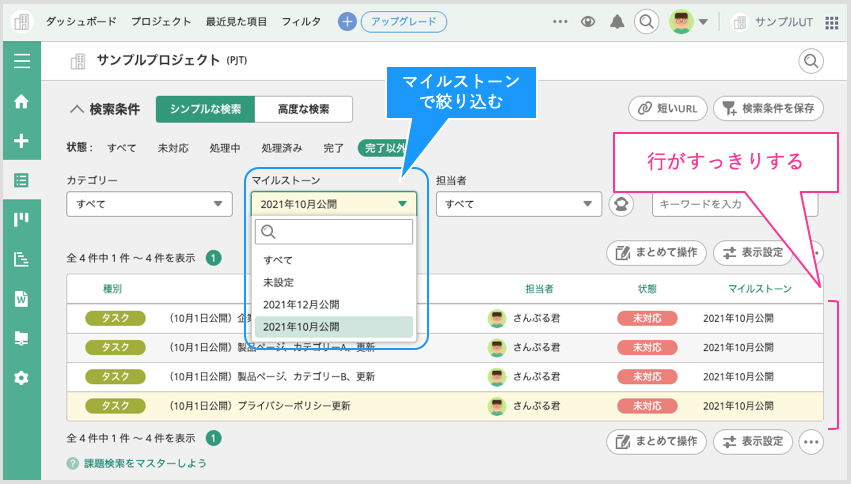Click the add issue plus sidebar icon
The image size is (851, 484).
click(21, 141)
